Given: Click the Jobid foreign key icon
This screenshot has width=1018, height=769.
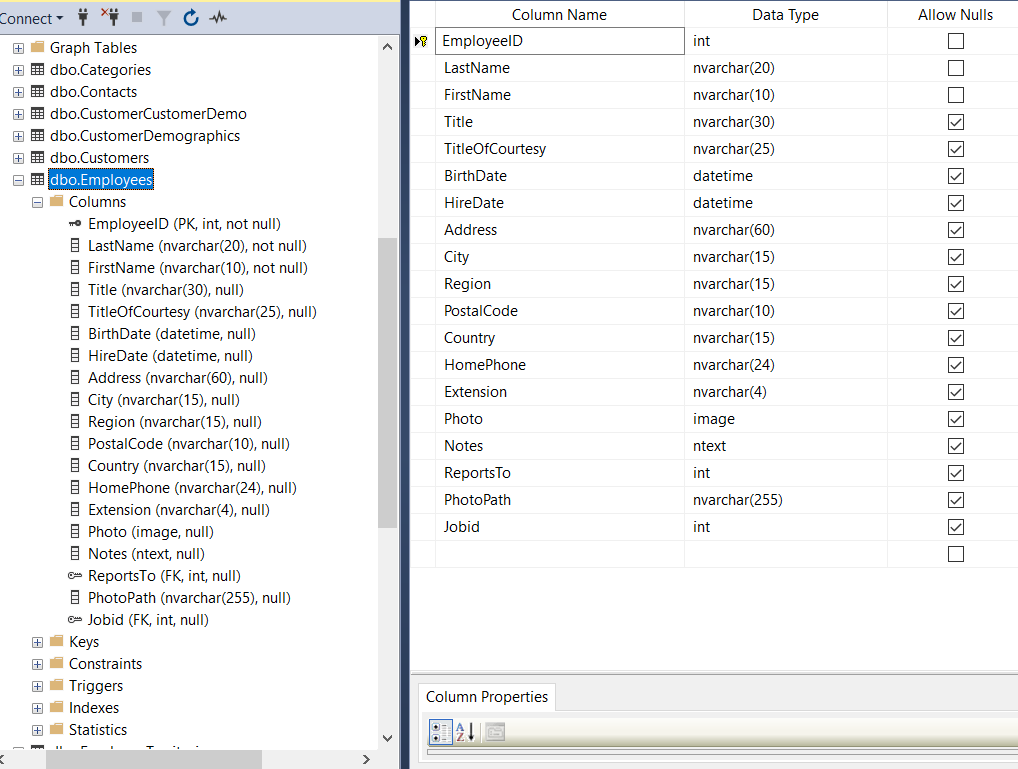Looking at the screenshot, I should 75,620.
